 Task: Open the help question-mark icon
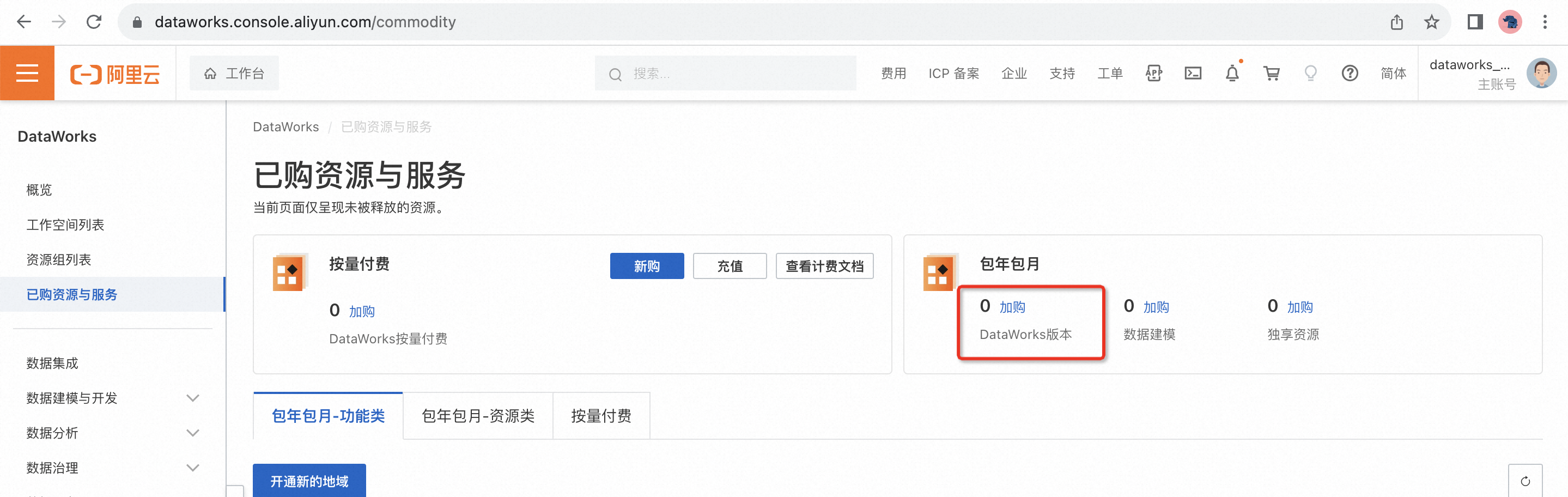tap(1350, 73)
